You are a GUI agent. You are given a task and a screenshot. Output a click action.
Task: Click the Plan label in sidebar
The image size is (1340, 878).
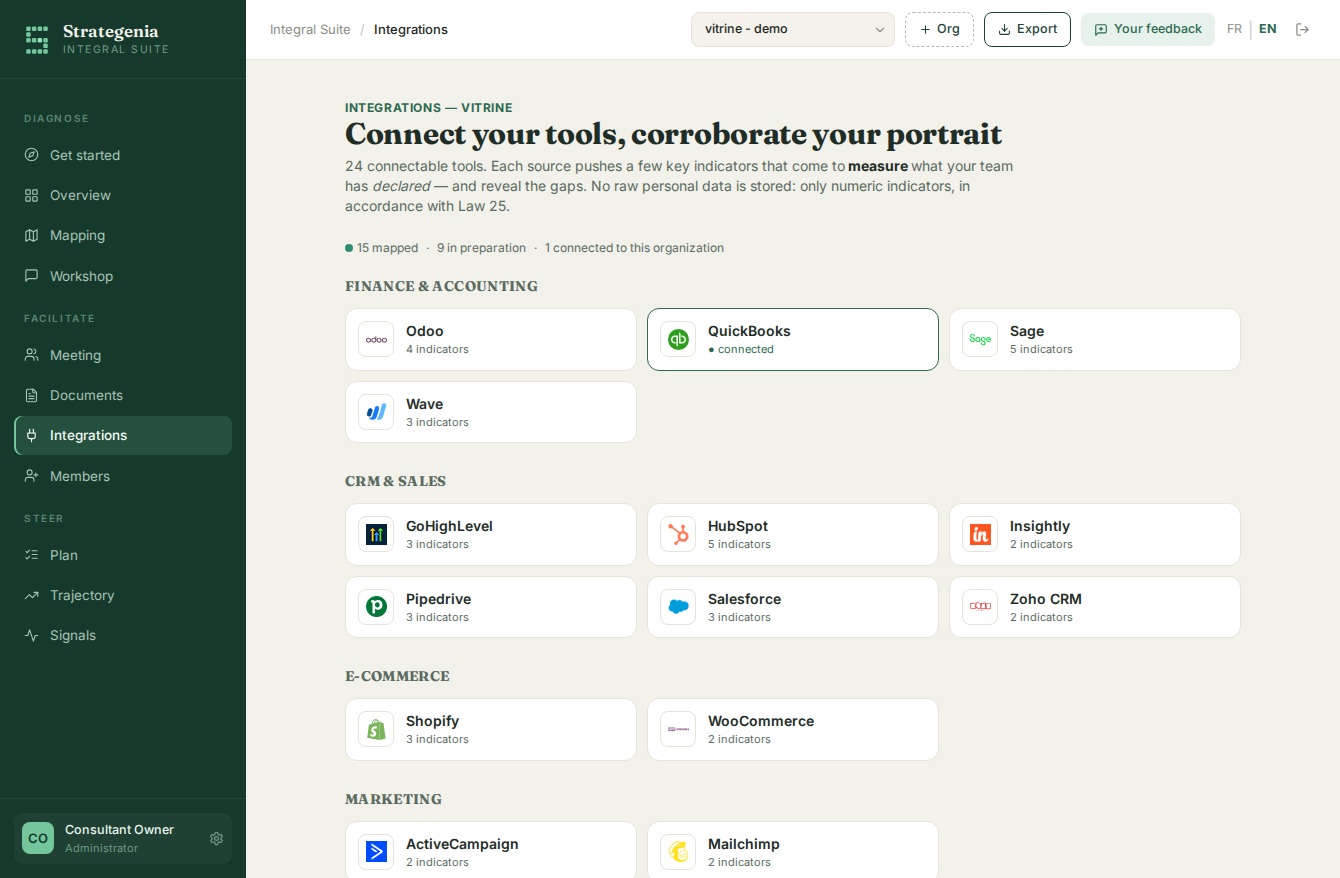[x=64, y=555]
